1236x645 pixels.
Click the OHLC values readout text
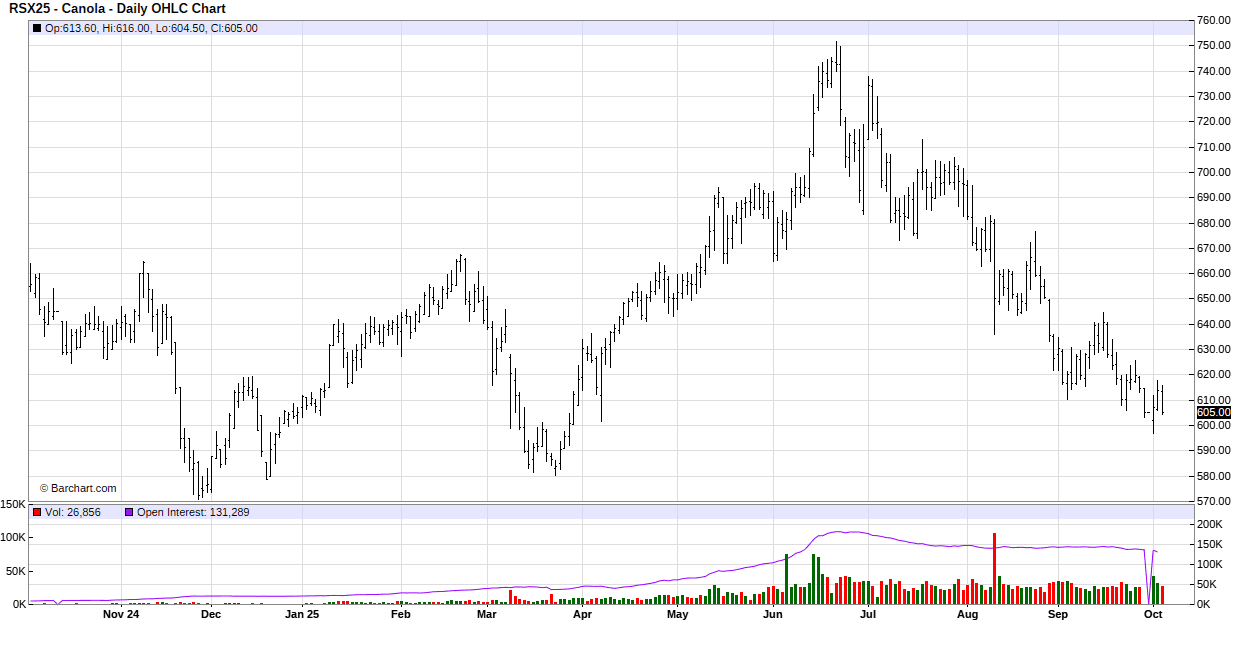[x=151, y=28]
